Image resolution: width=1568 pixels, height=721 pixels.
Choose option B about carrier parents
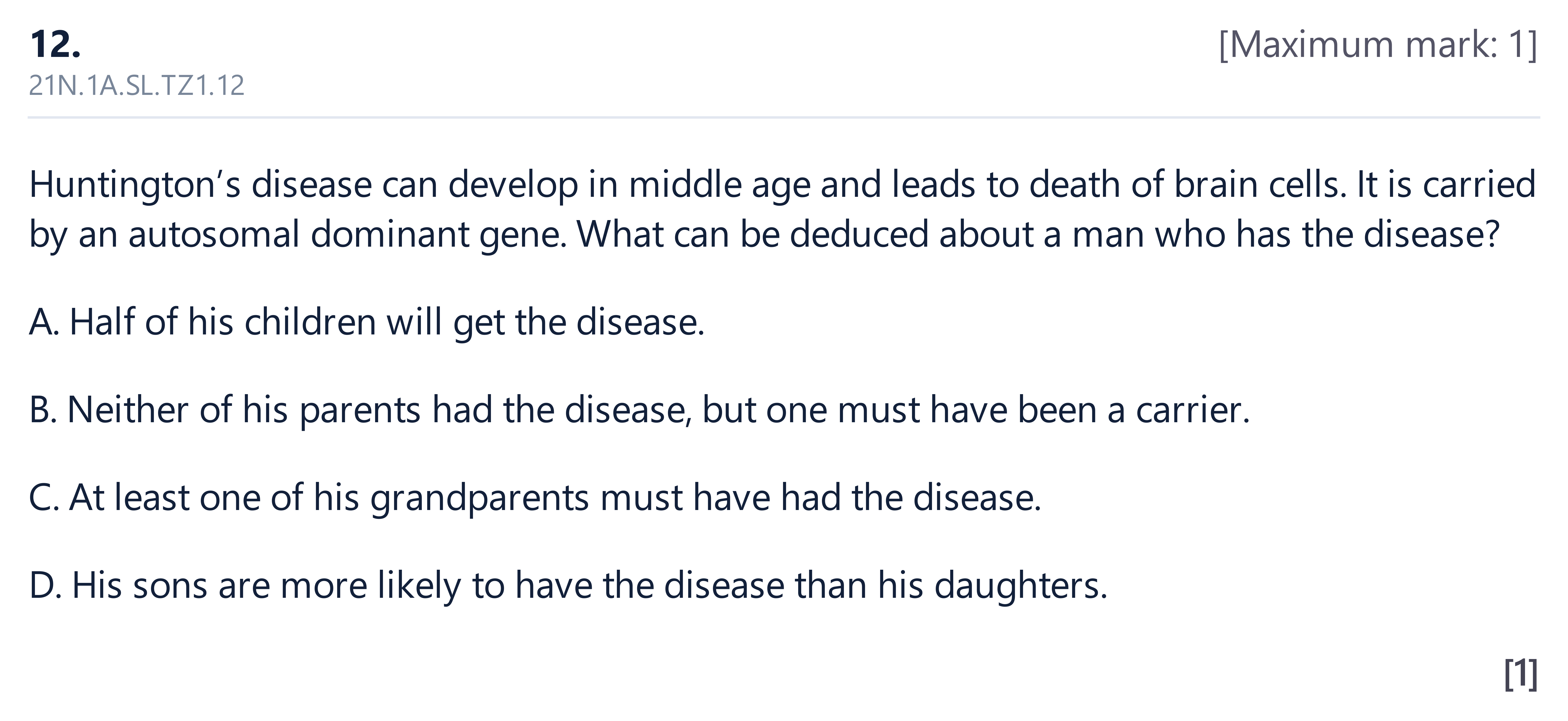click(639, 410)
